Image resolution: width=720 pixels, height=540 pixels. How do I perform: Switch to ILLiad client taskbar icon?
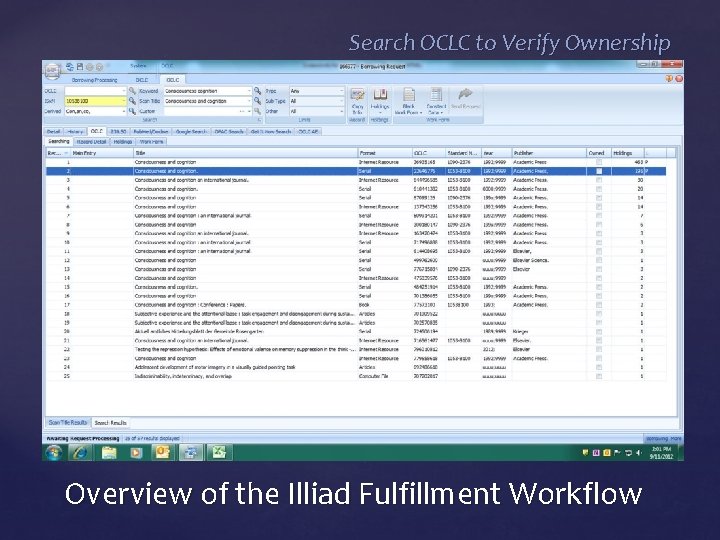(x=191, y=453)
